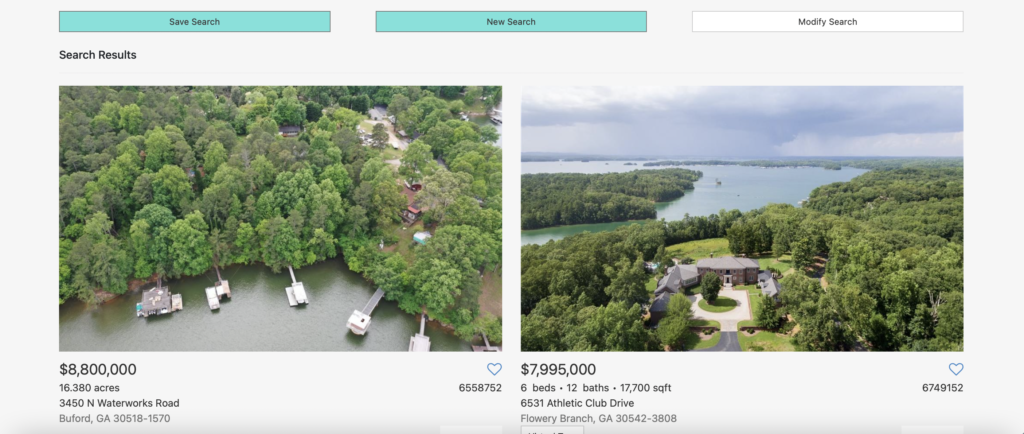Select the $7,995,000 price listing
The width and height of the screenshot is (1024, 434).
click(558, 369)
